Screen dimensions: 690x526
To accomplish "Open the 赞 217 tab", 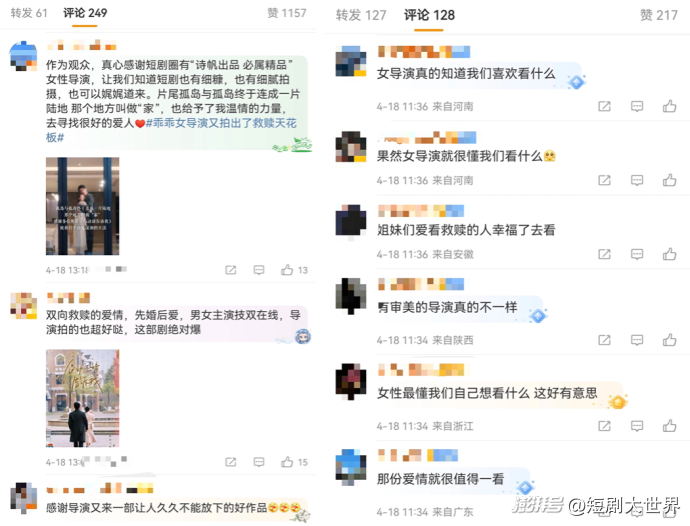I will coord(658,15).
